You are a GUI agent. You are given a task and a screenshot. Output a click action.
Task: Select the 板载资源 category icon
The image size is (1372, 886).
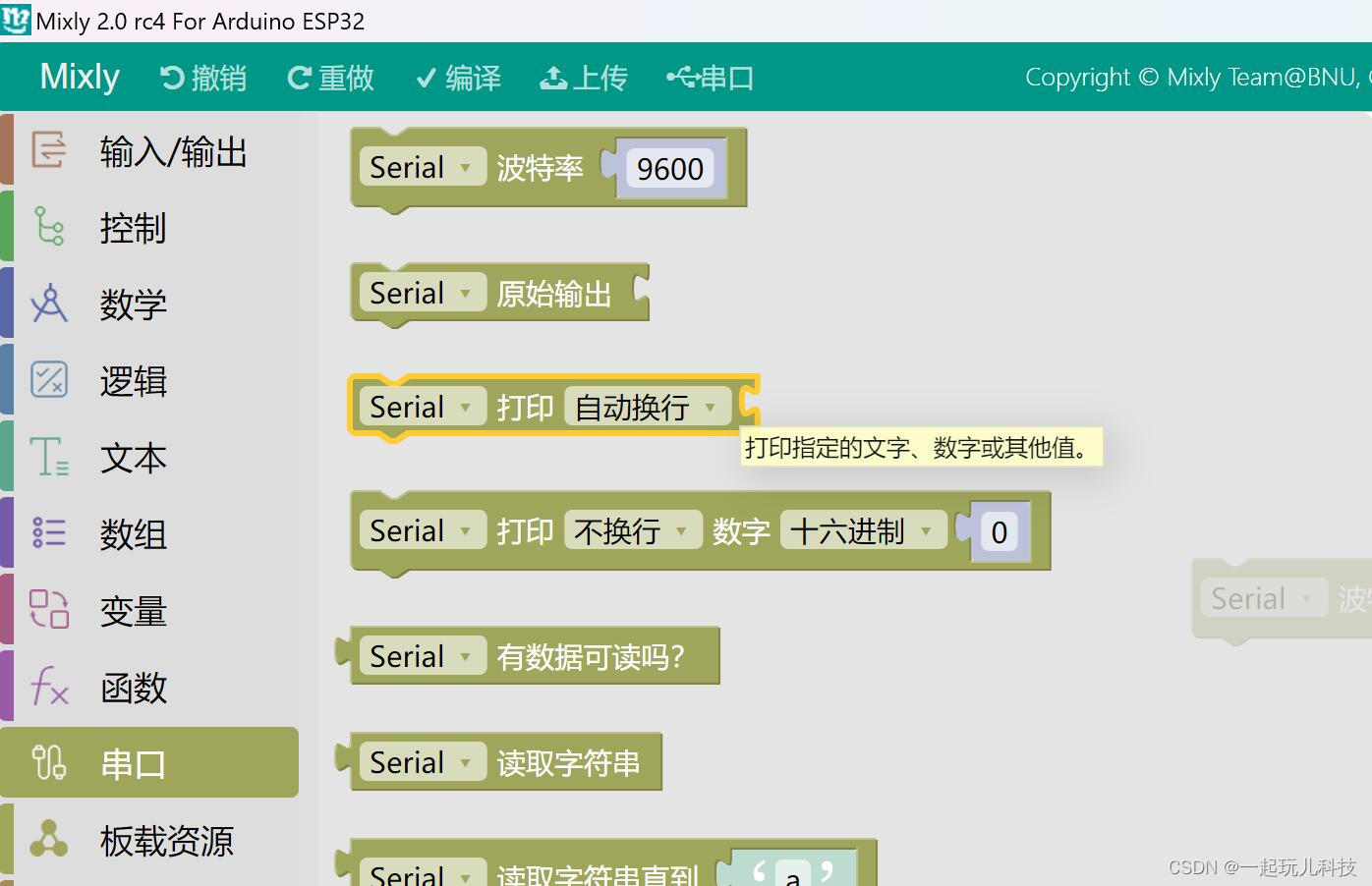pyautogui.click(x=48, y=839)
